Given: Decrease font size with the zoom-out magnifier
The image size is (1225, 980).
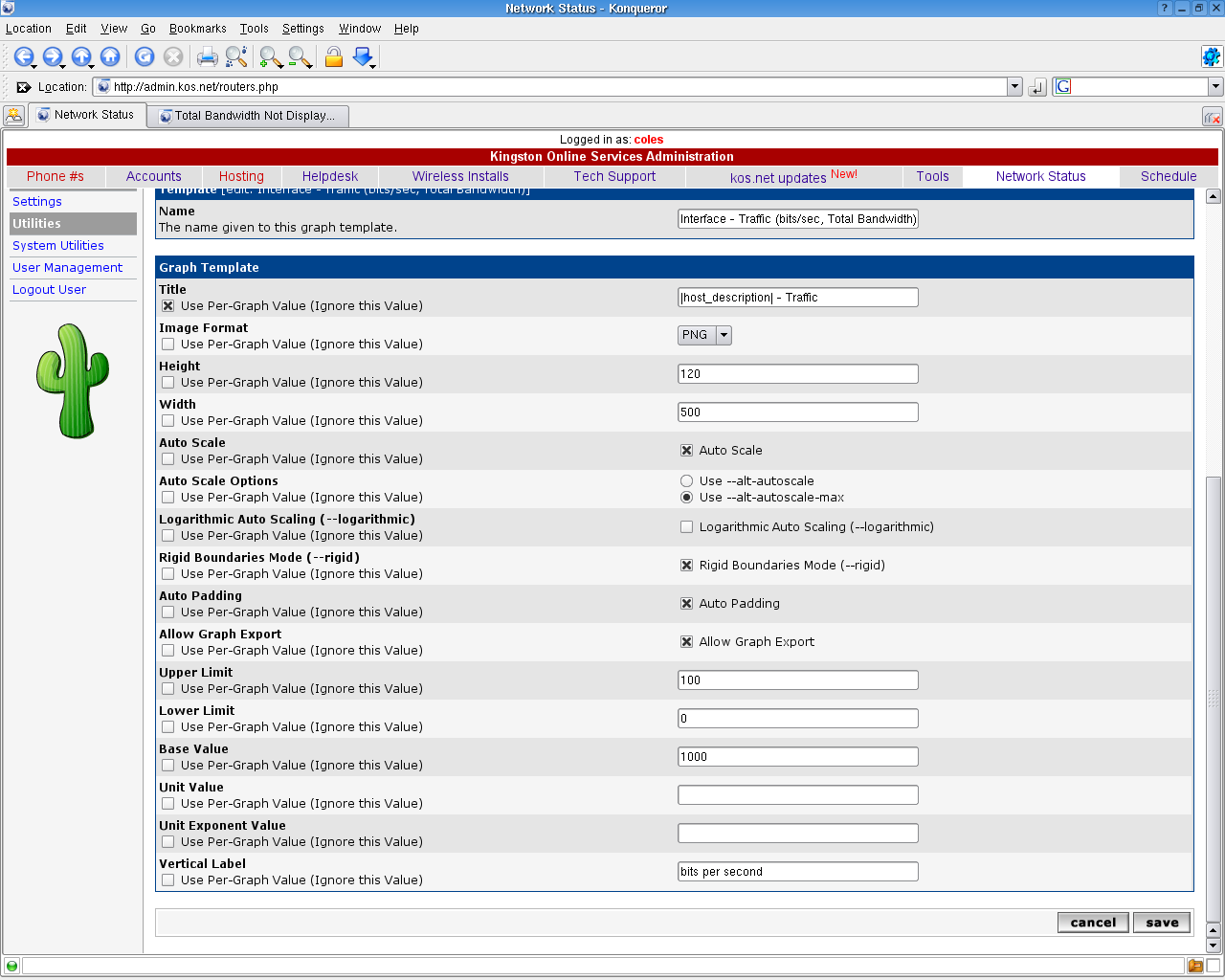Looking at the screenshot, I should point(300,57).
